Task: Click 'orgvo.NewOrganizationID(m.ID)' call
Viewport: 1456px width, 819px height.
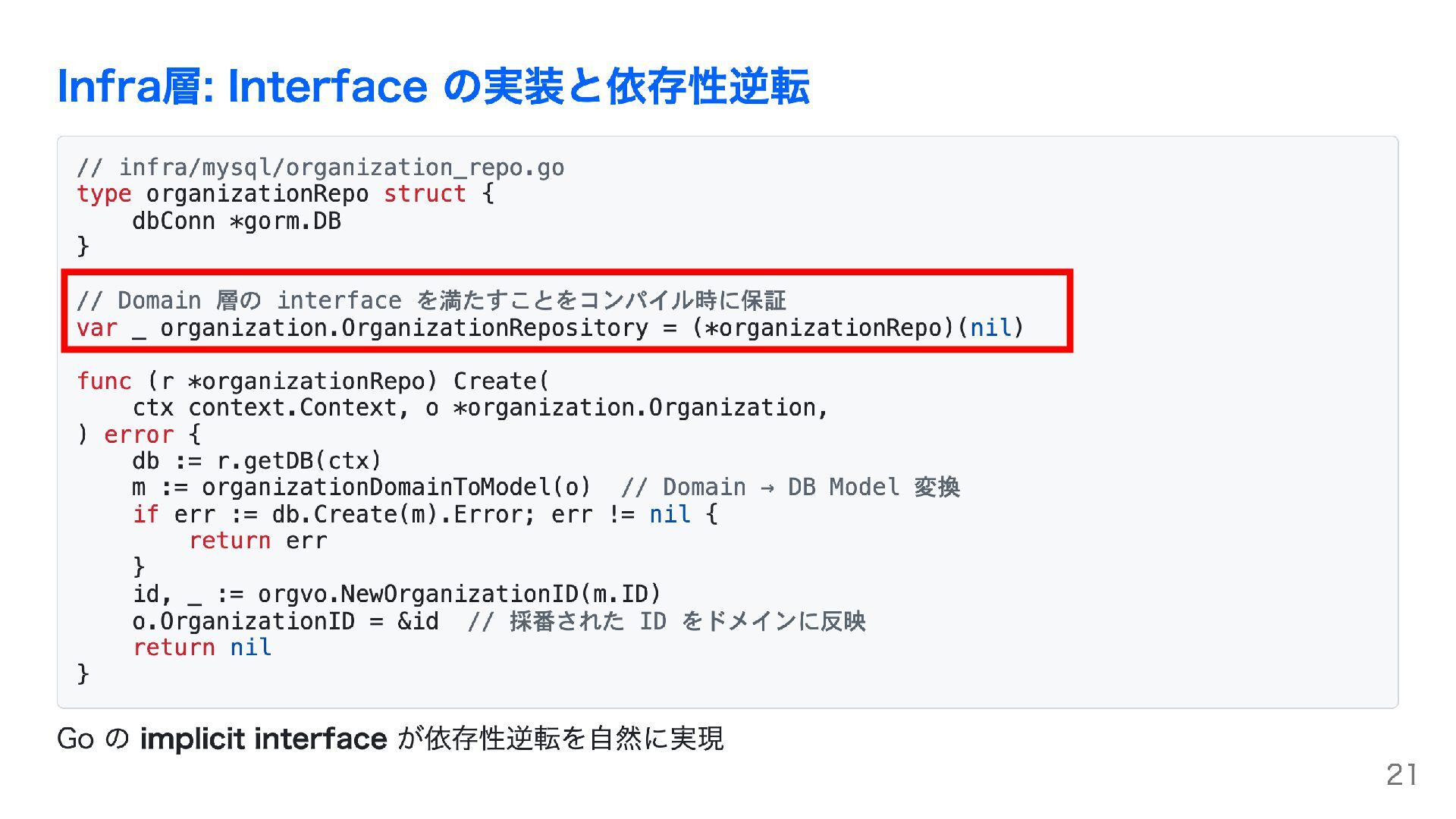Action: tap(459, 595)
